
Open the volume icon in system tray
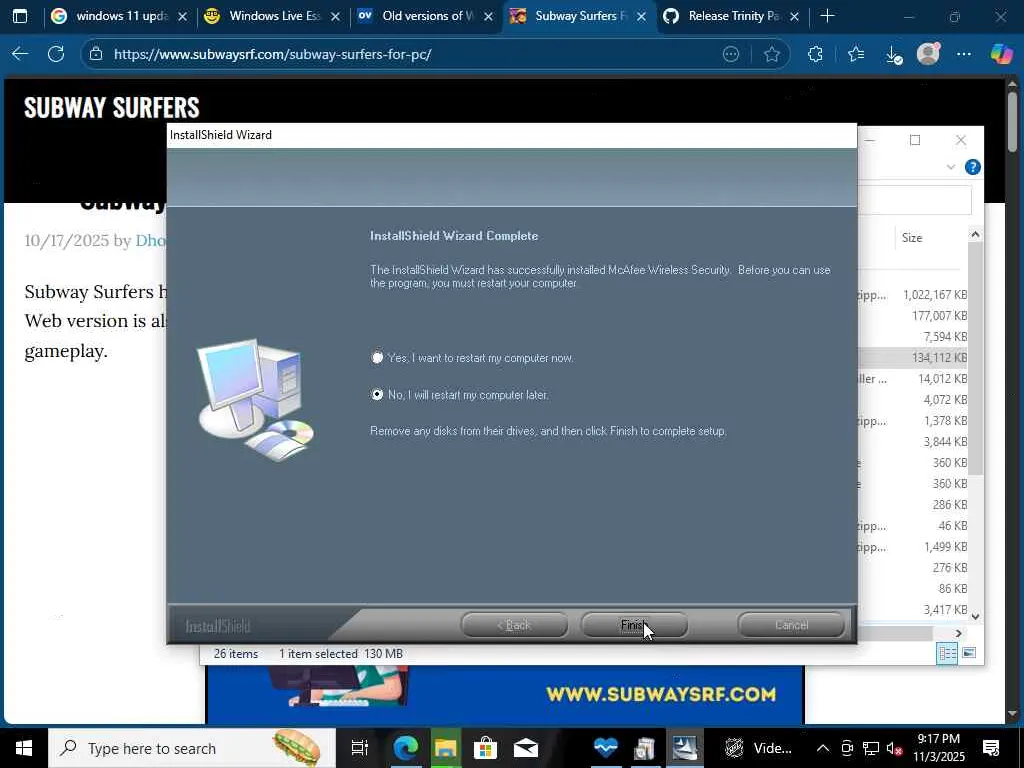click(x=894, y=748)
